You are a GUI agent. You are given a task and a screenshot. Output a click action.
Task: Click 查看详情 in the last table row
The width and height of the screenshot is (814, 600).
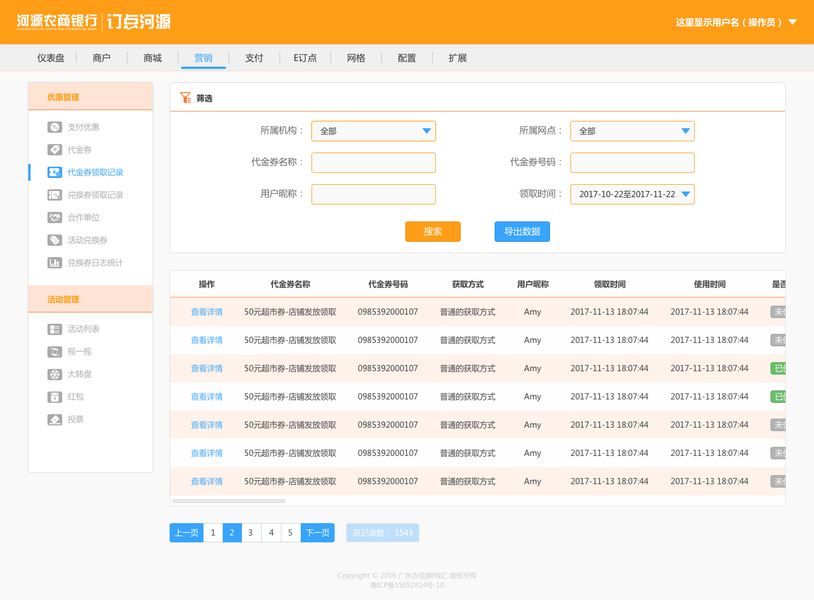(x=207, y=482)
